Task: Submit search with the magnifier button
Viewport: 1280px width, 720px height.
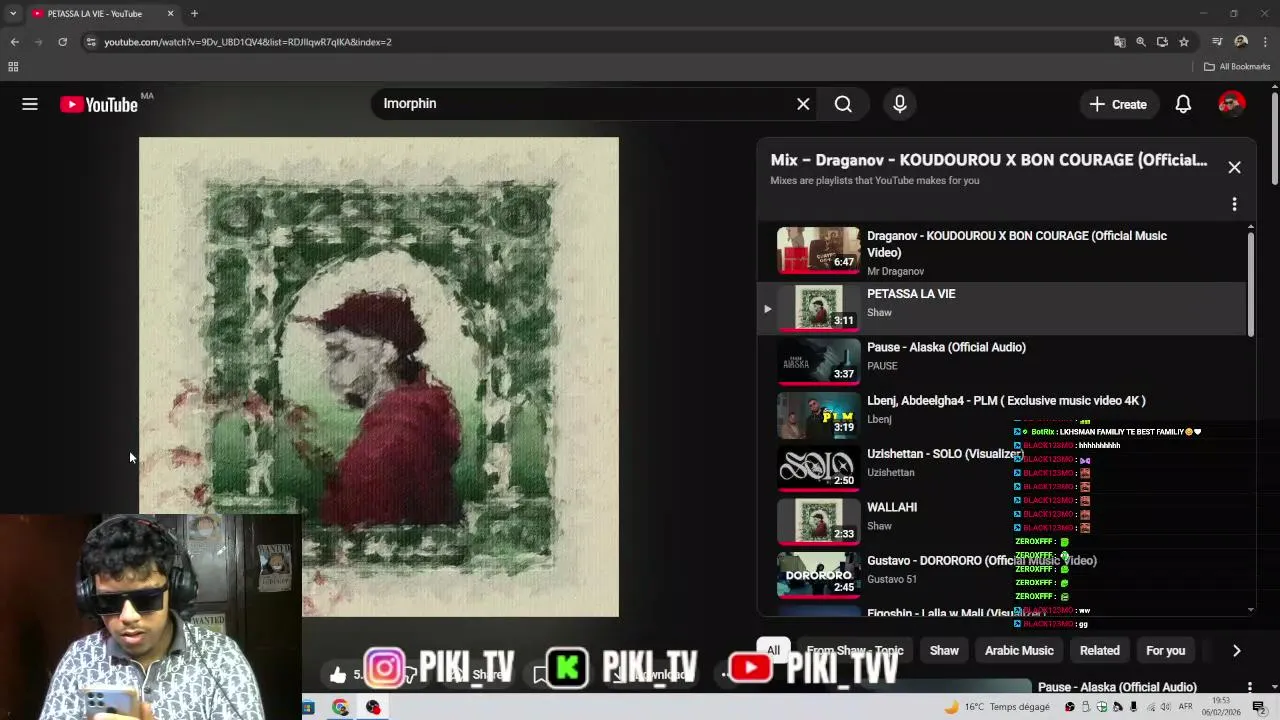Action: tap(843, 104)
